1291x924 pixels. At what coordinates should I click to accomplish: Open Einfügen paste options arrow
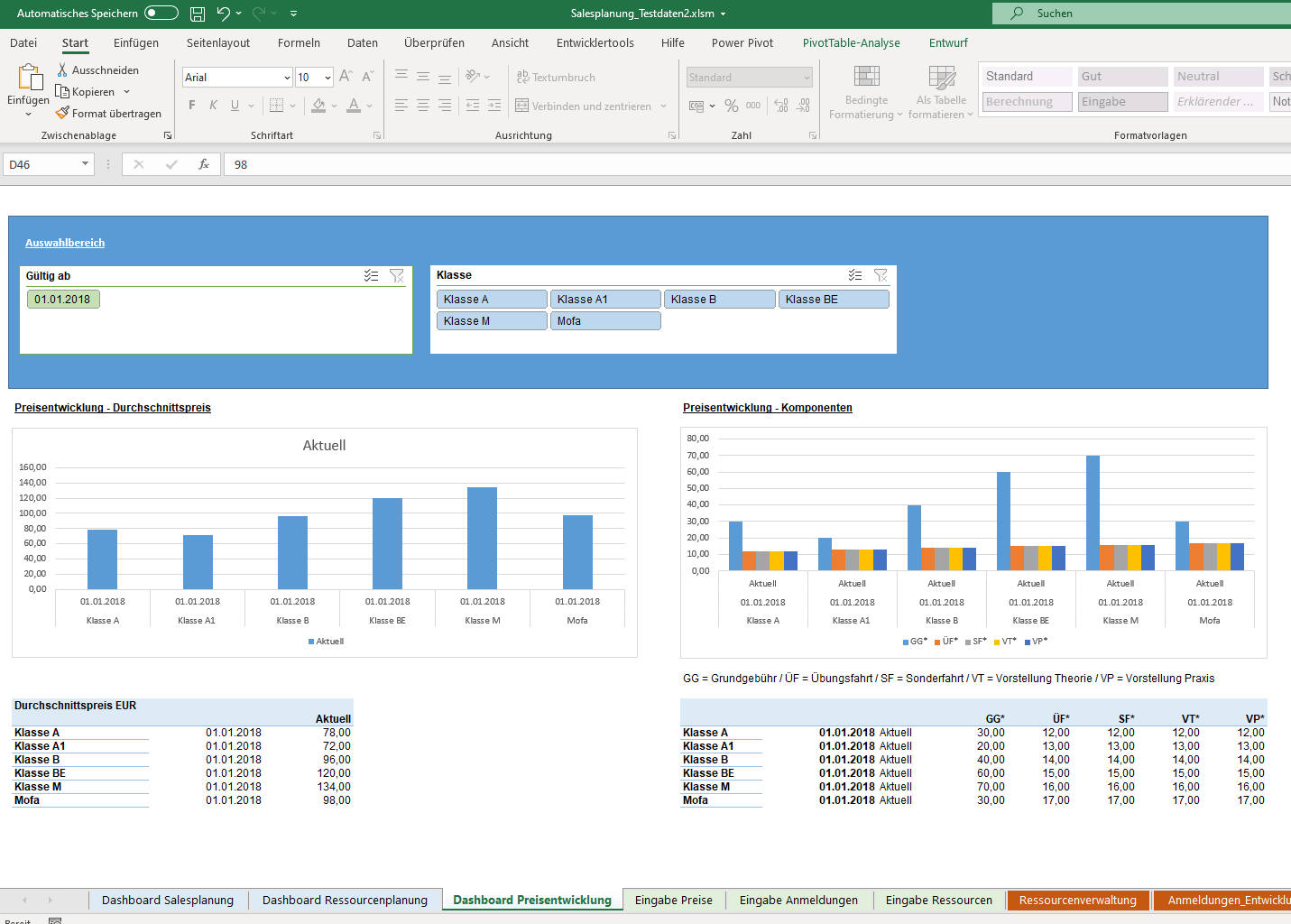(x=28, y=114)
